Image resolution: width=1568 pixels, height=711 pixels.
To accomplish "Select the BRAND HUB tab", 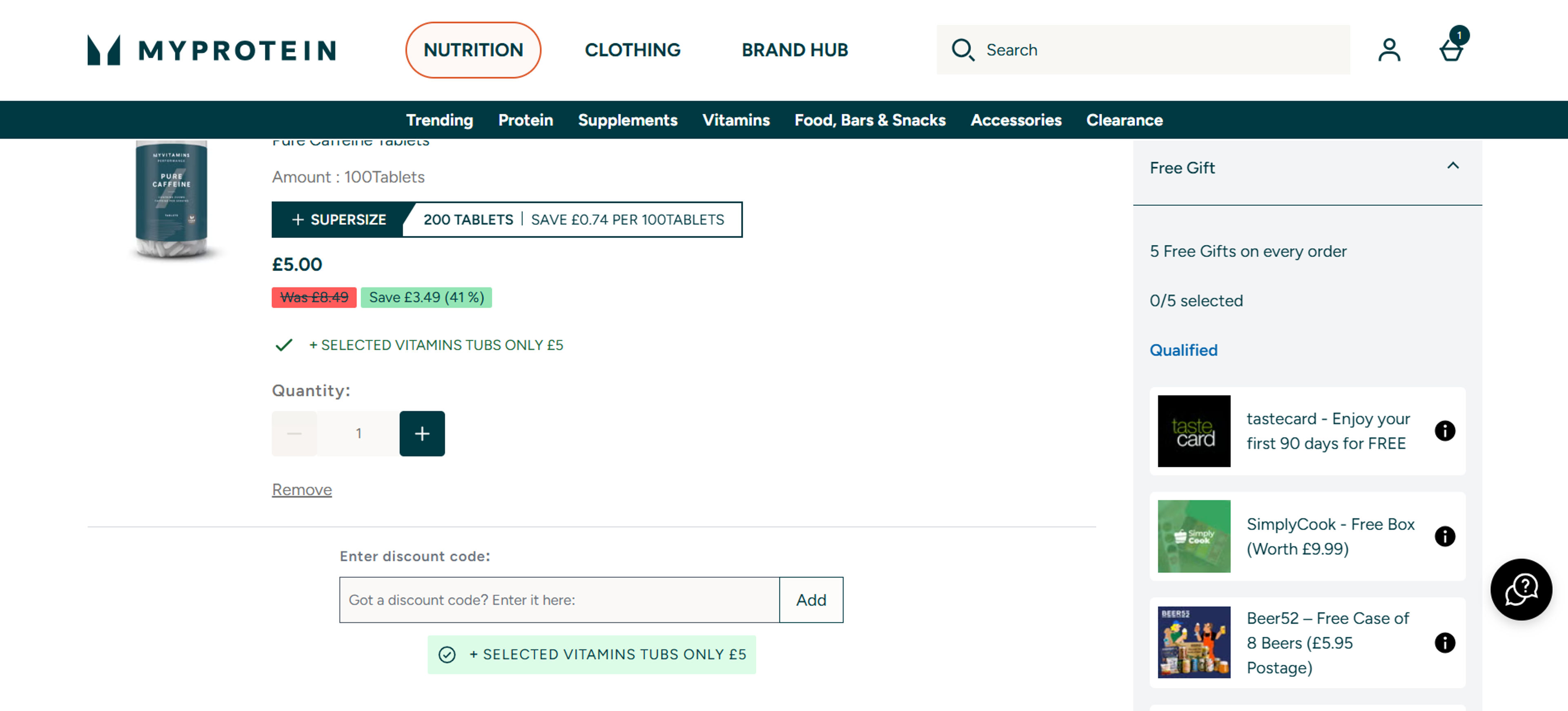I will 794,50.
